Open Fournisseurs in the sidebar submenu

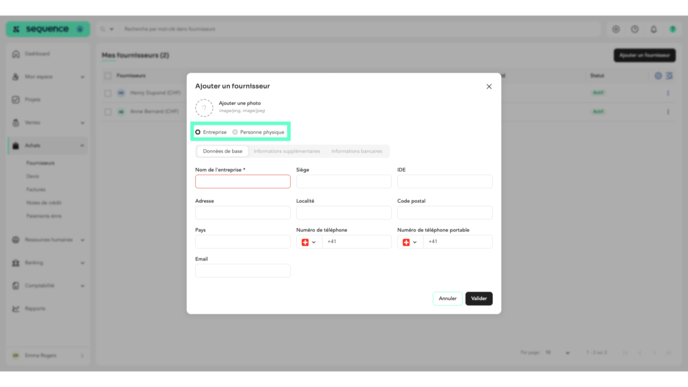pos(40,163)
